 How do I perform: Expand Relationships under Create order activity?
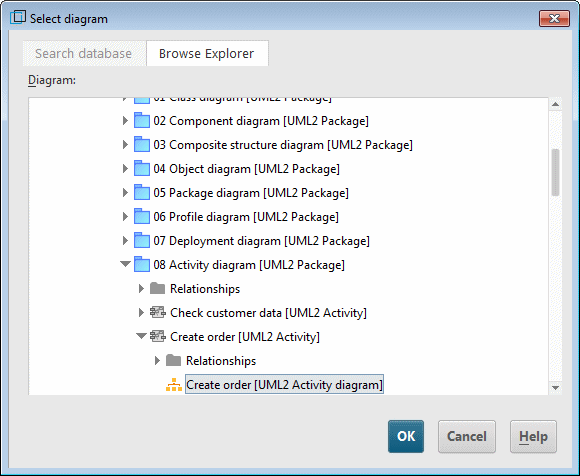pos(157,361)
